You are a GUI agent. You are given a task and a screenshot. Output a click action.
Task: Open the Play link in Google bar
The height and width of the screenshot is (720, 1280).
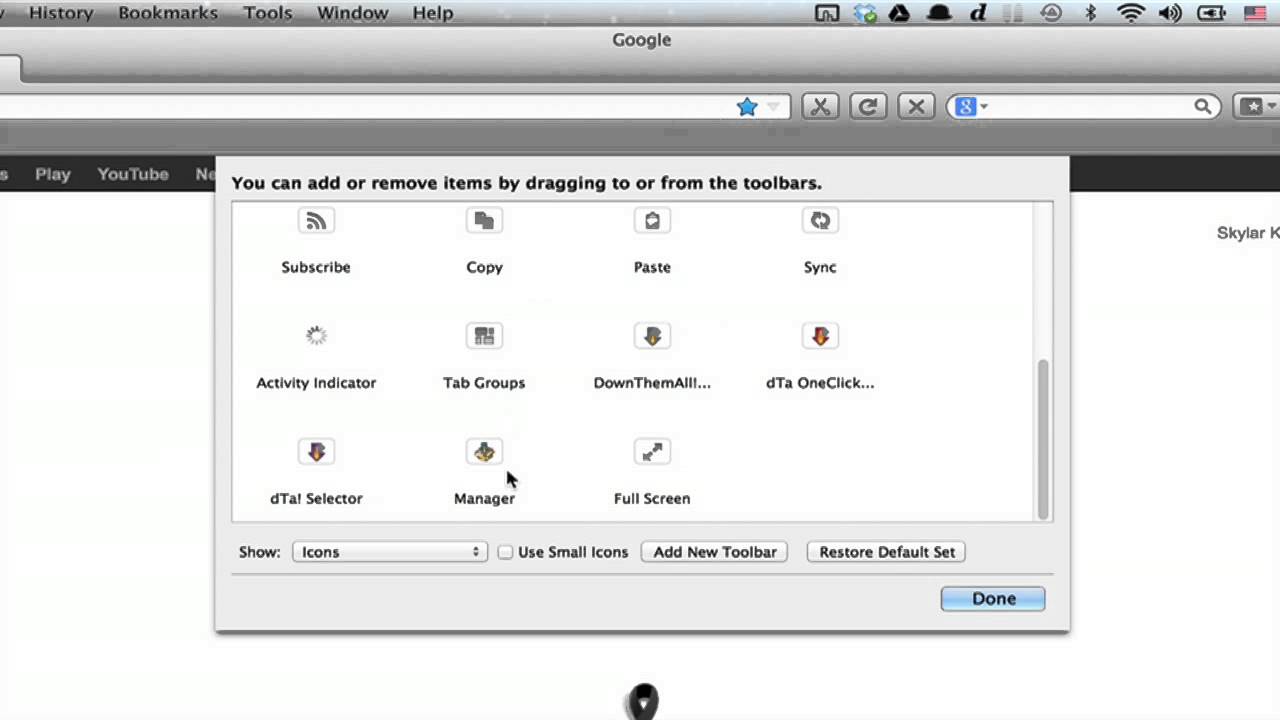point(53,174)
